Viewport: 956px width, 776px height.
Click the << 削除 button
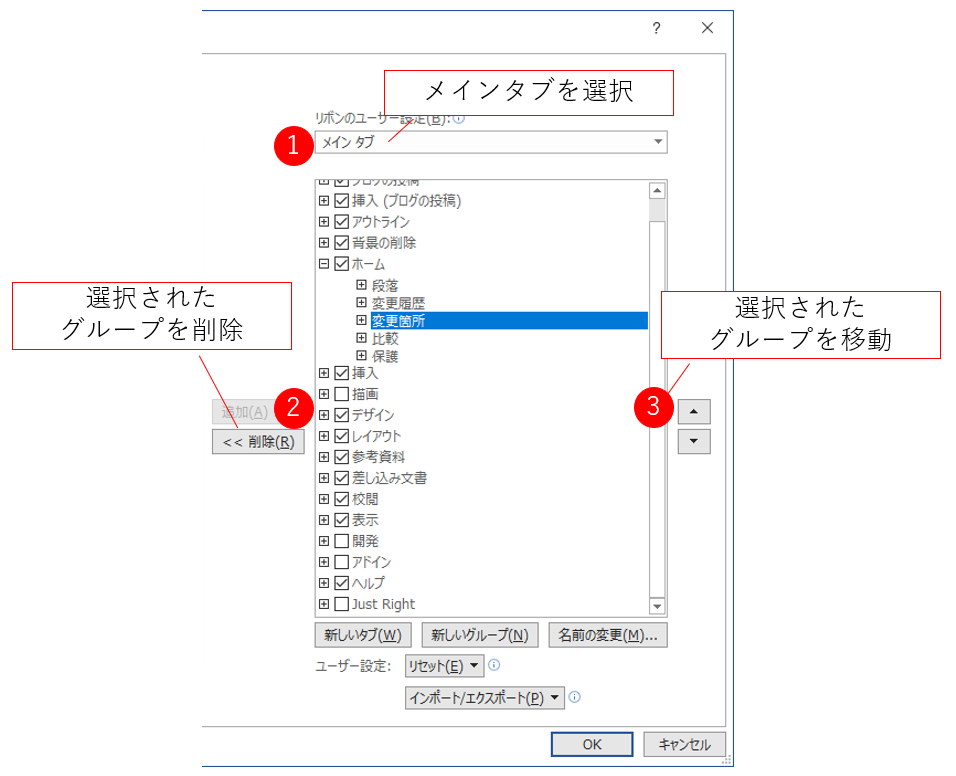click(258, 442)
